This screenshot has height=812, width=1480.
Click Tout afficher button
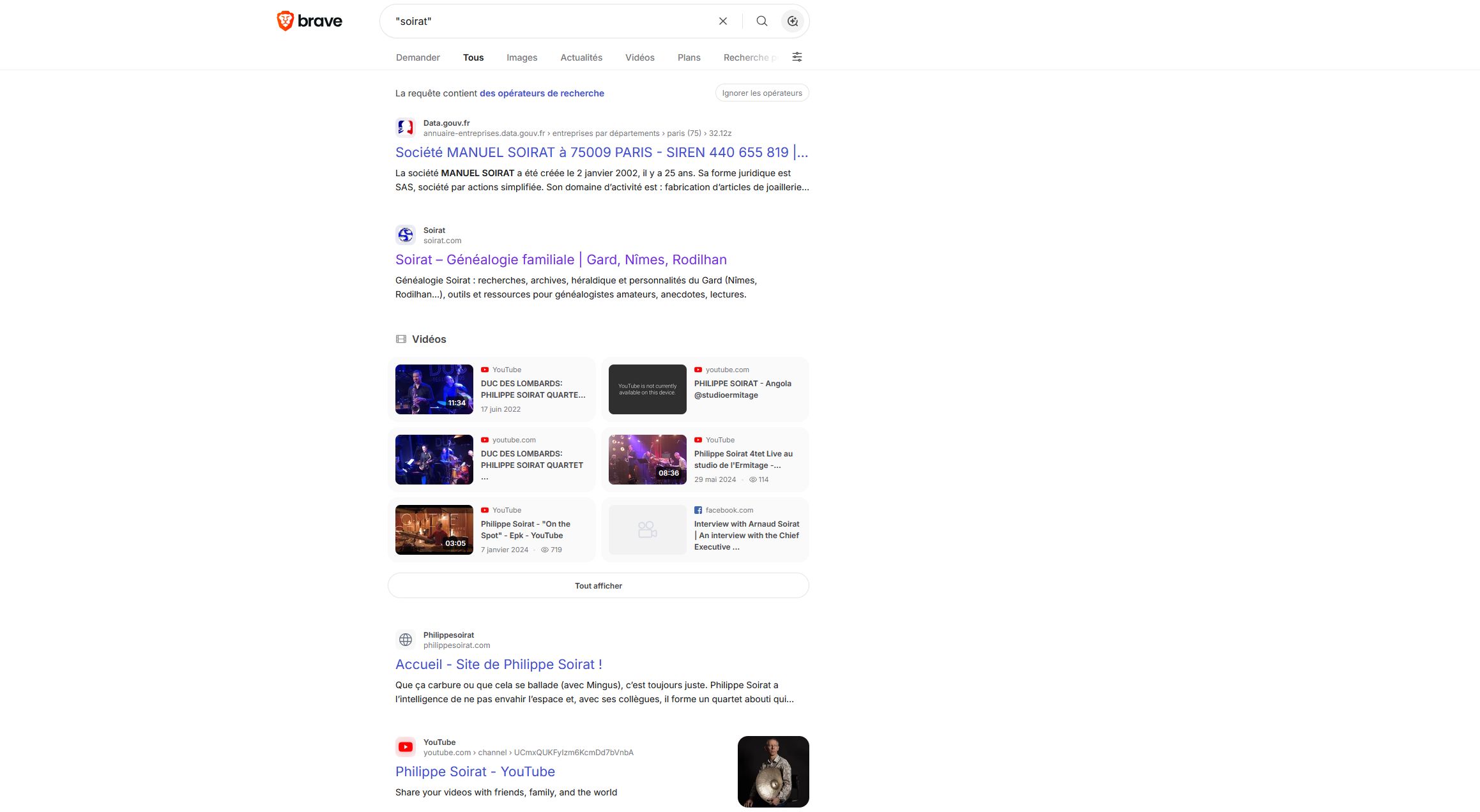click(x=599, y=585)
